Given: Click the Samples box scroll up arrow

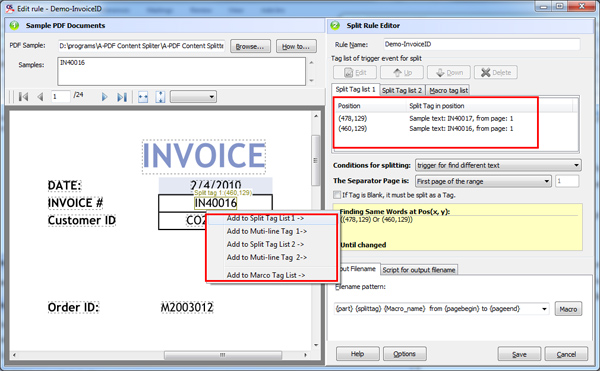Looking at the screenshot, I should [311, 62].
